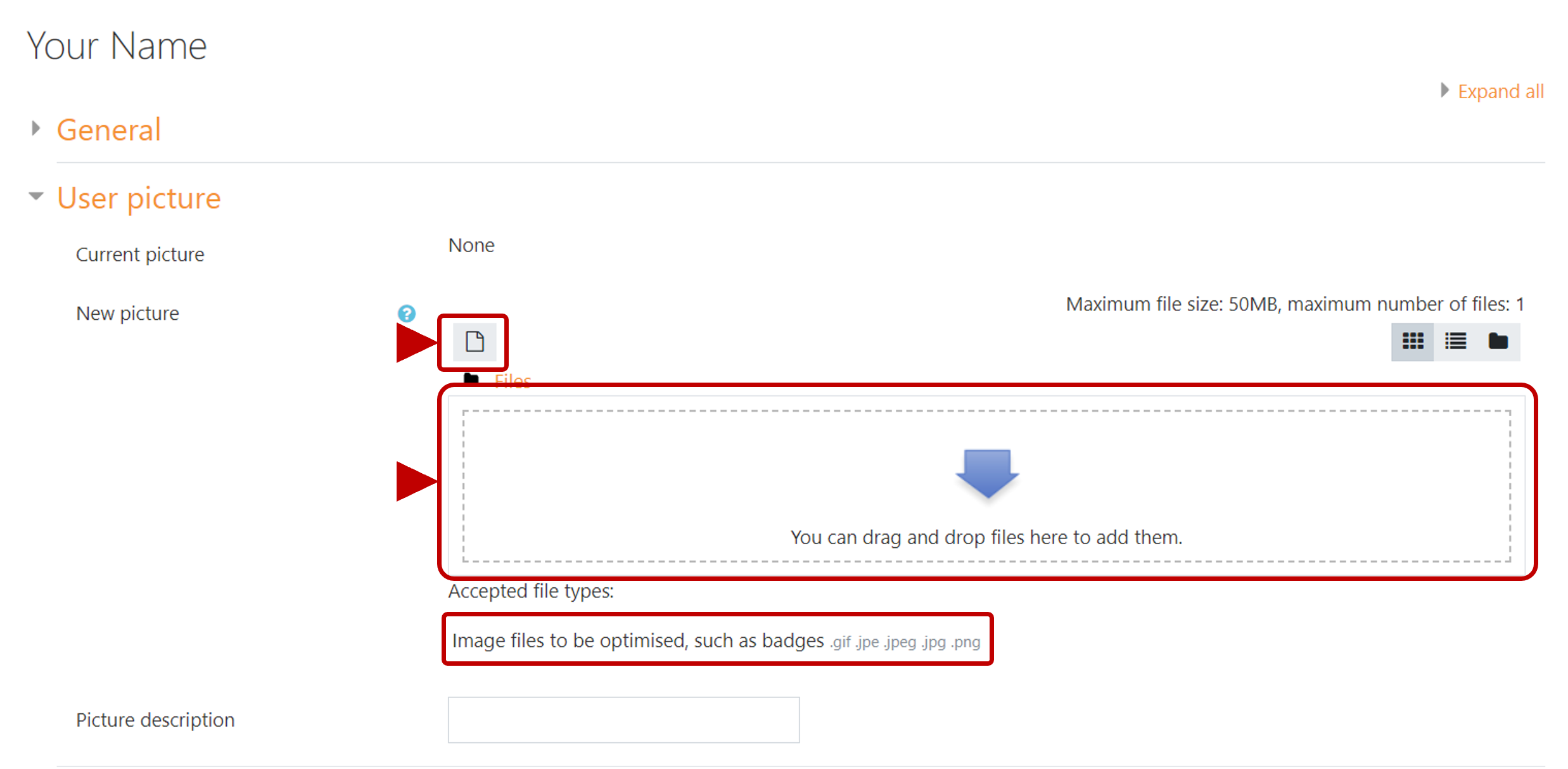Click the Expand all link

tap(1500, 91)
